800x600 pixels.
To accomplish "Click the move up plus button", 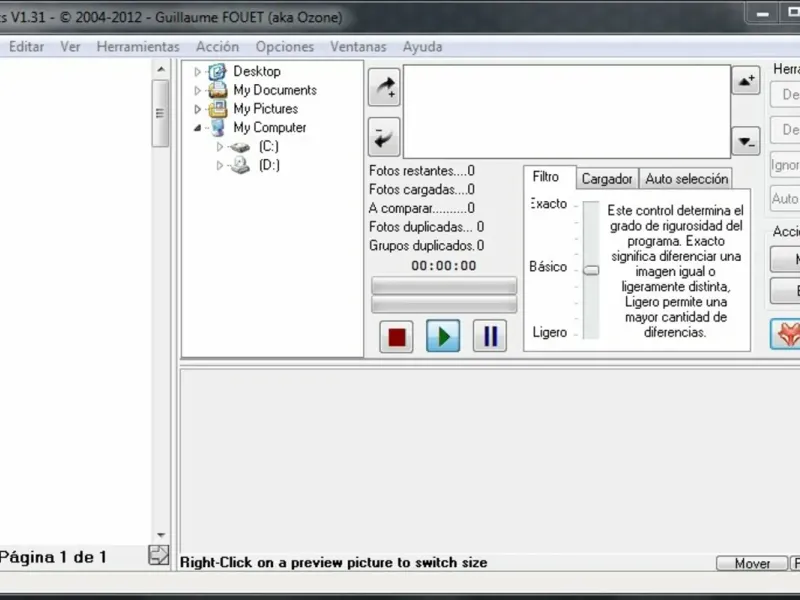I will tap(746, 80).
